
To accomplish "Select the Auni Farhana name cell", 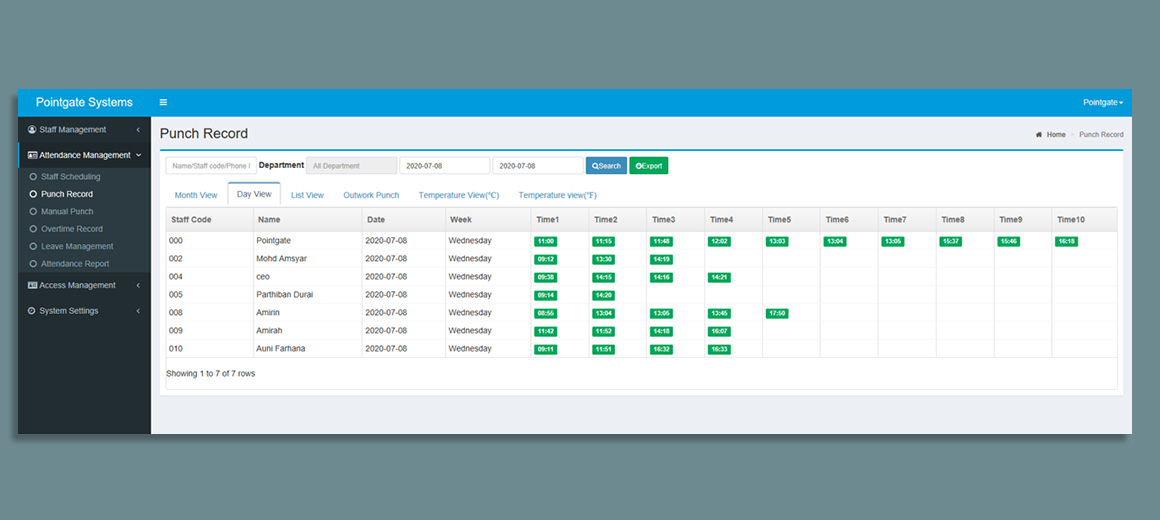I will coord(308,348).
